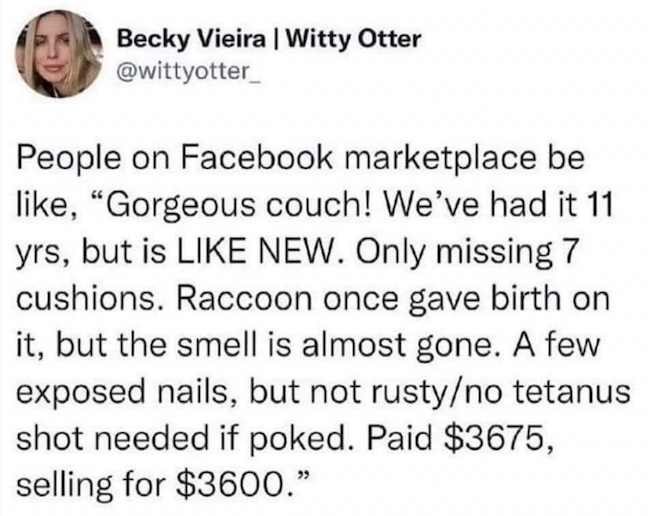This screenshot has width=648, height=516.
Task: Click the Witty Otter name portion
Action: click(x=353, y=40)
